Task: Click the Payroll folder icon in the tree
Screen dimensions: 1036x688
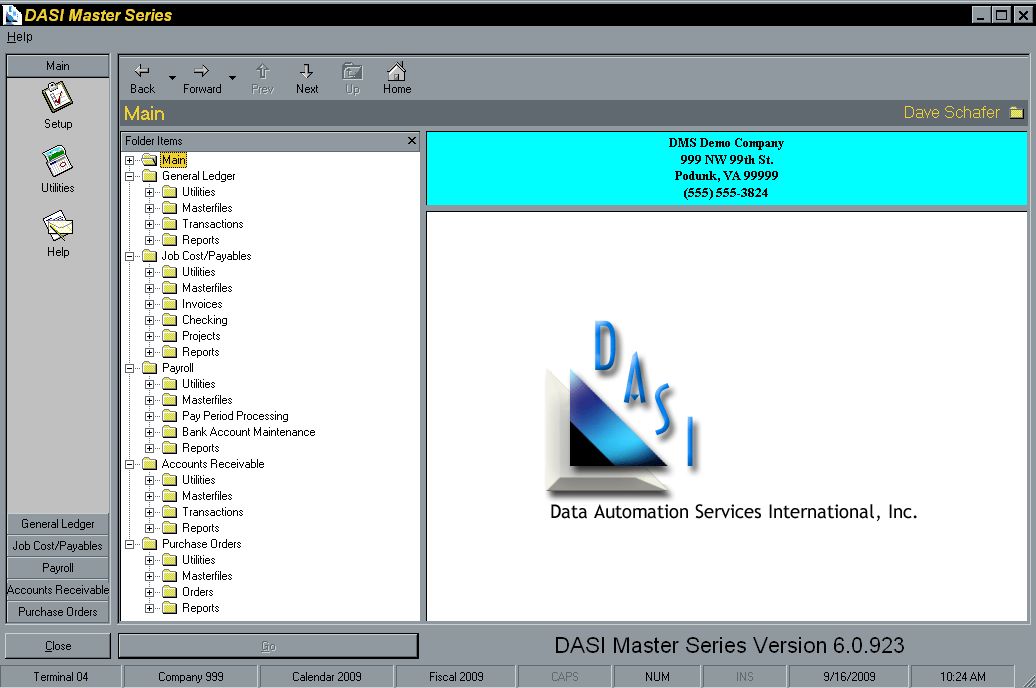Action: point(150,368)
